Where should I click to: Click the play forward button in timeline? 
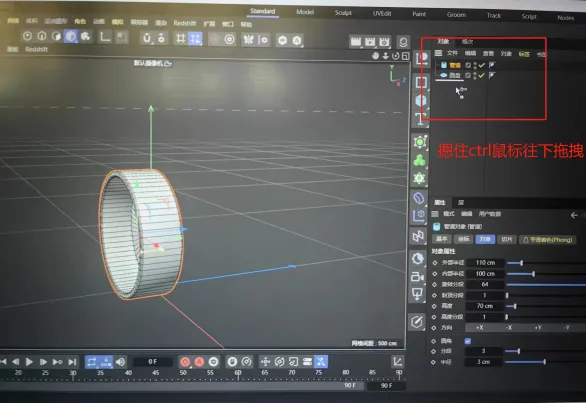(29, 362)
